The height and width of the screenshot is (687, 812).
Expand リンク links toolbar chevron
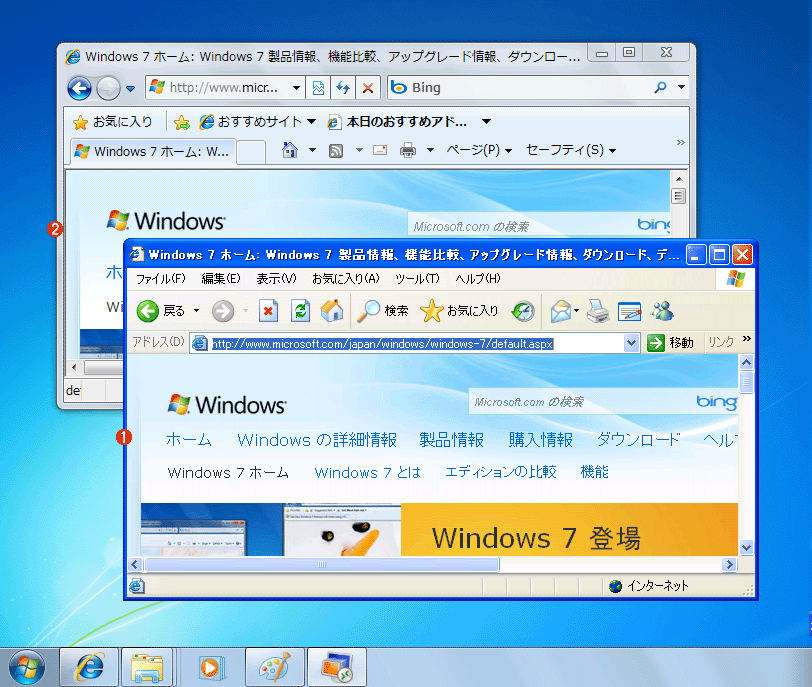[x=746, y=339]
